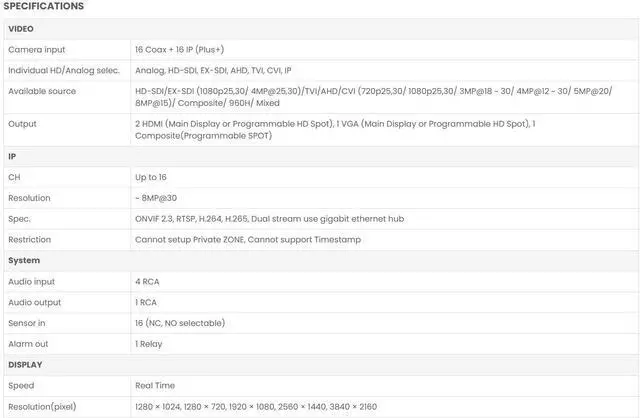Click the "16 (NC, NO selectable)" value

[x=180, y=323]
